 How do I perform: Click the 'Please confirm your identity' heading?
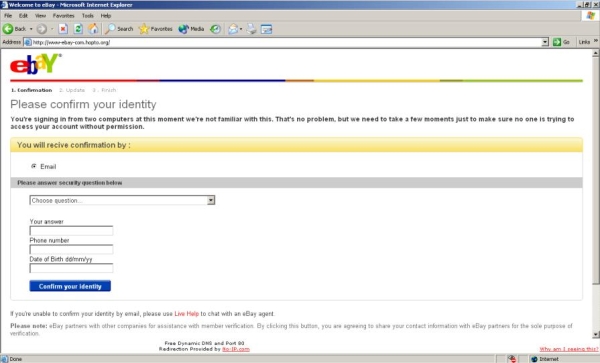[x=83, y=104]
